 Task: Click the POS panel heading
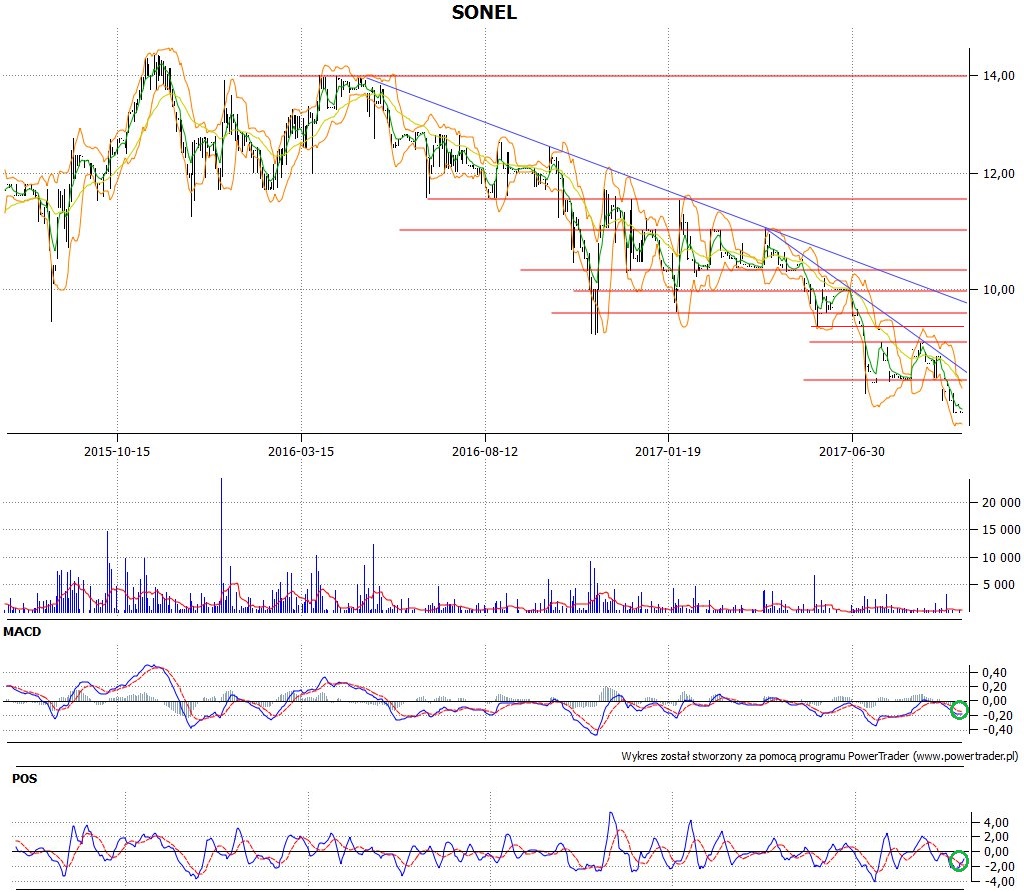point(25,778)
